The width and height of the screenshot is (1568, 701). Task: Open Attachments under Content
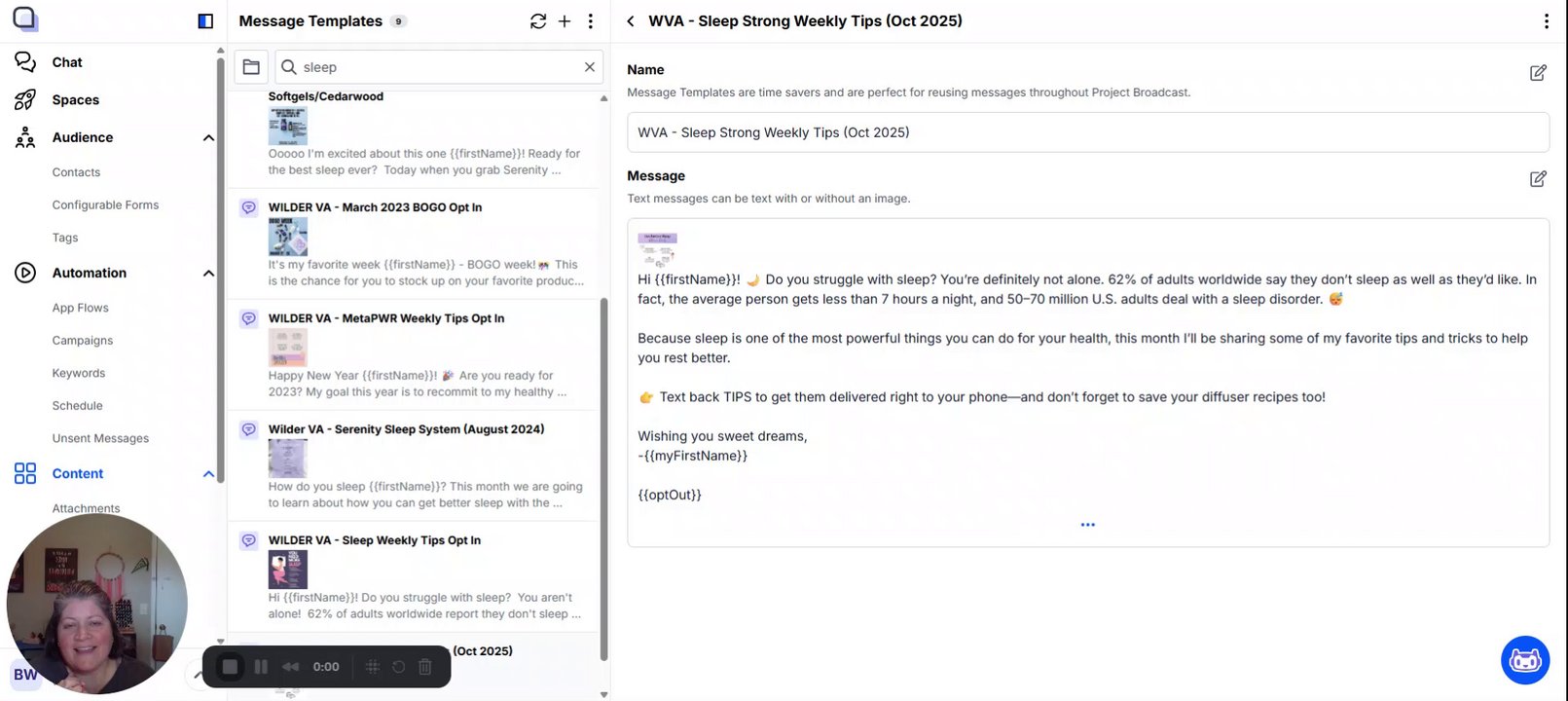coord(86,508)
